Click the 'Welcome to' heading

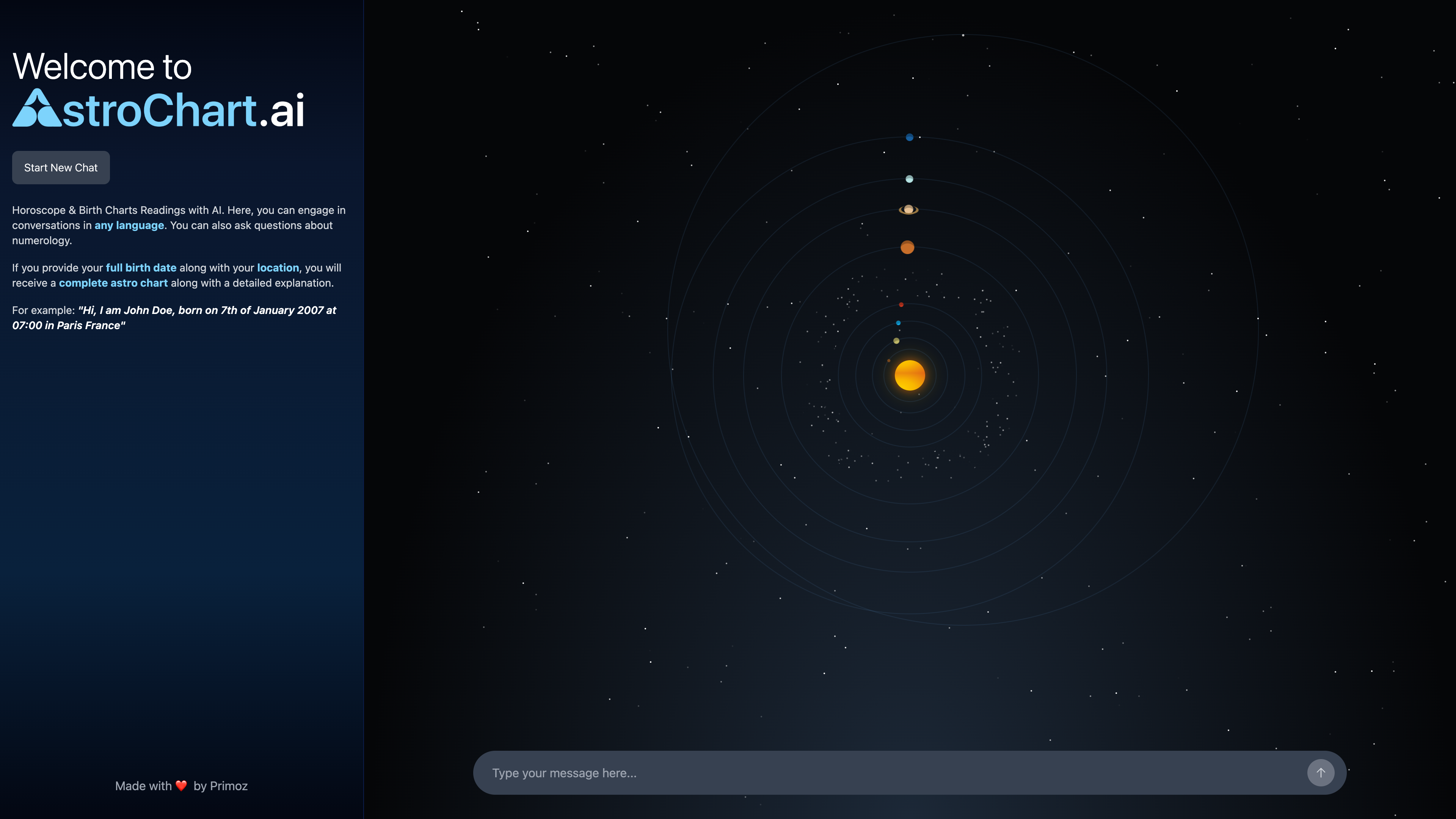pyautogui.click(x=102, y=66)
